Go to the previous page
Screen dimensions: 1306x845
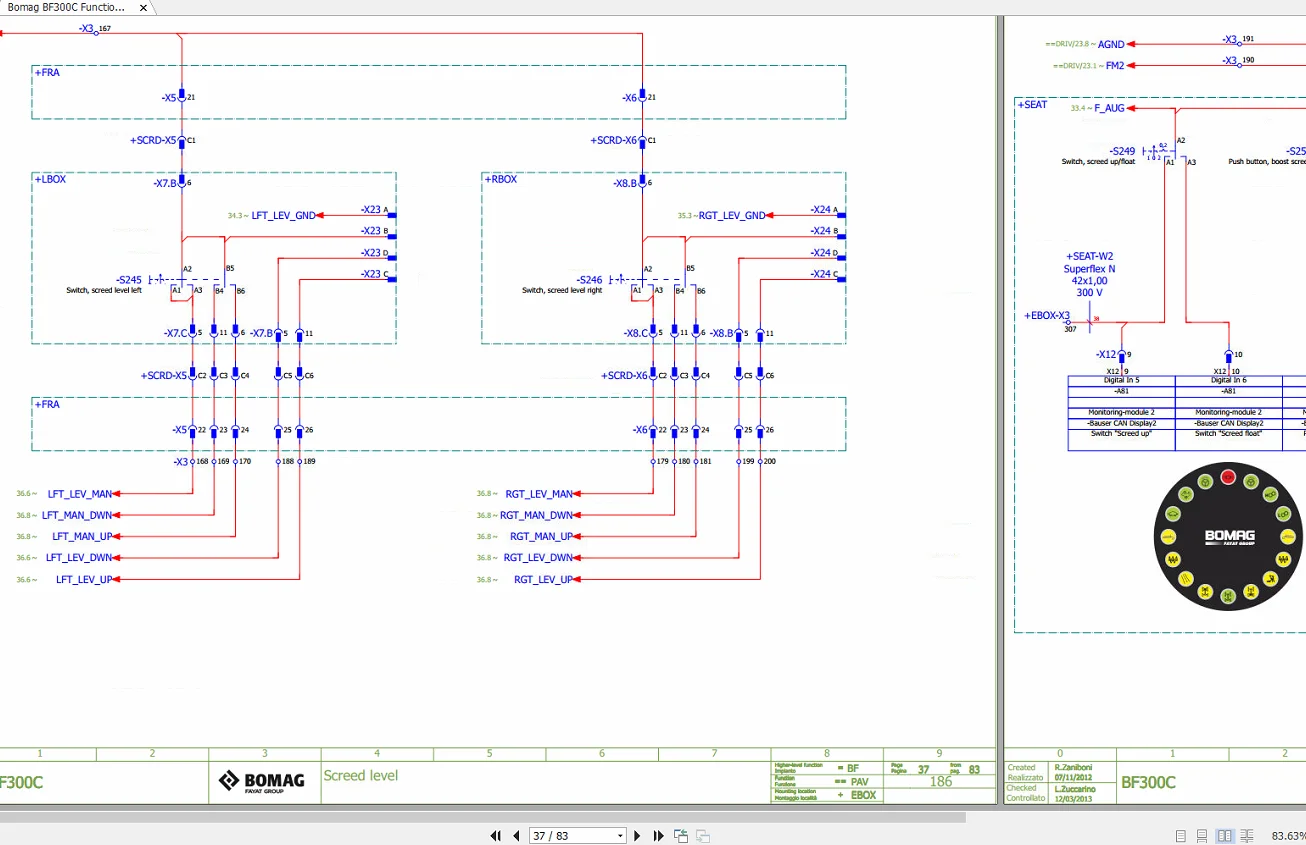click(x=516, y=836)
